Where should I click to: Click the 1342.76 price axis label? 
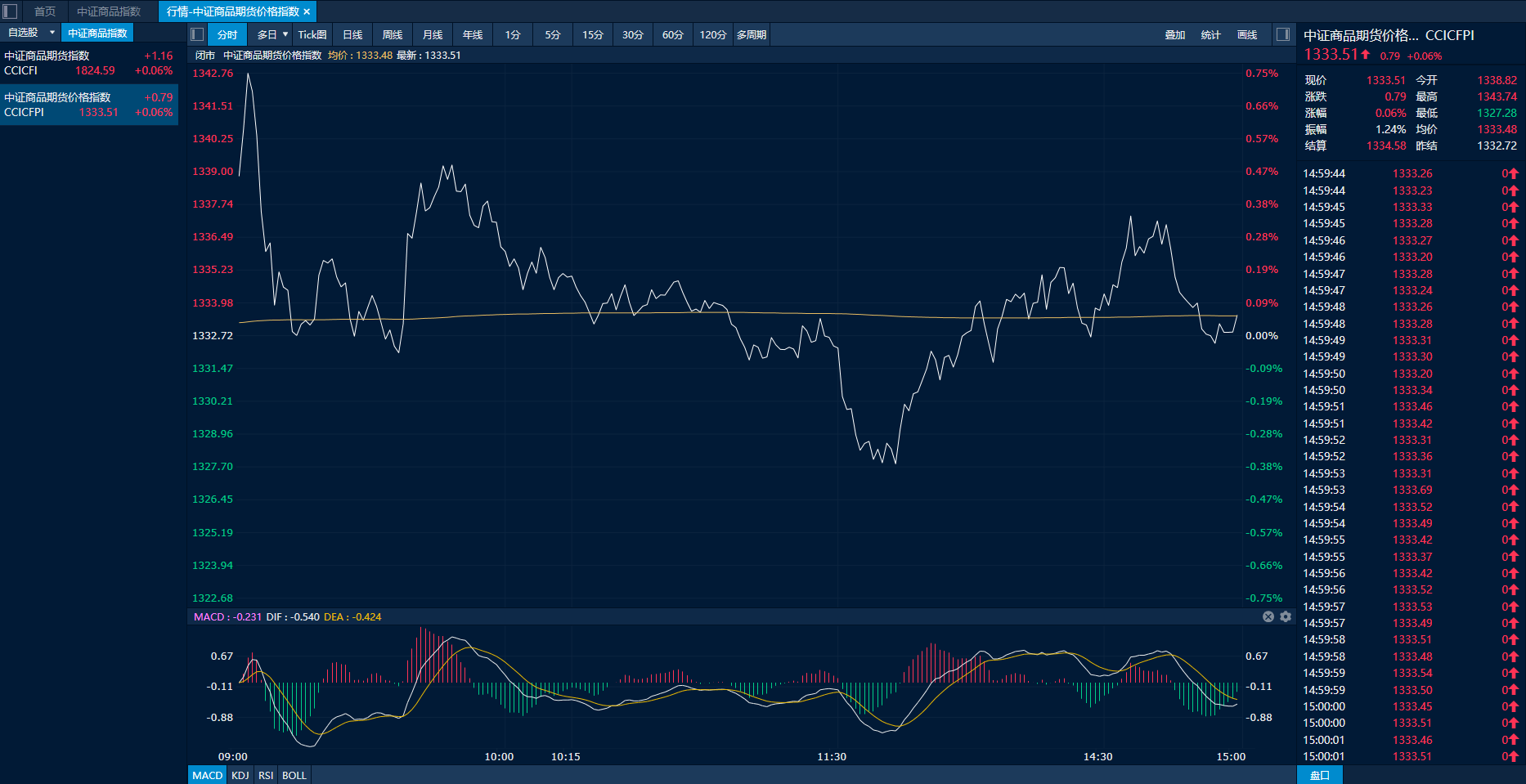(213, 73)
